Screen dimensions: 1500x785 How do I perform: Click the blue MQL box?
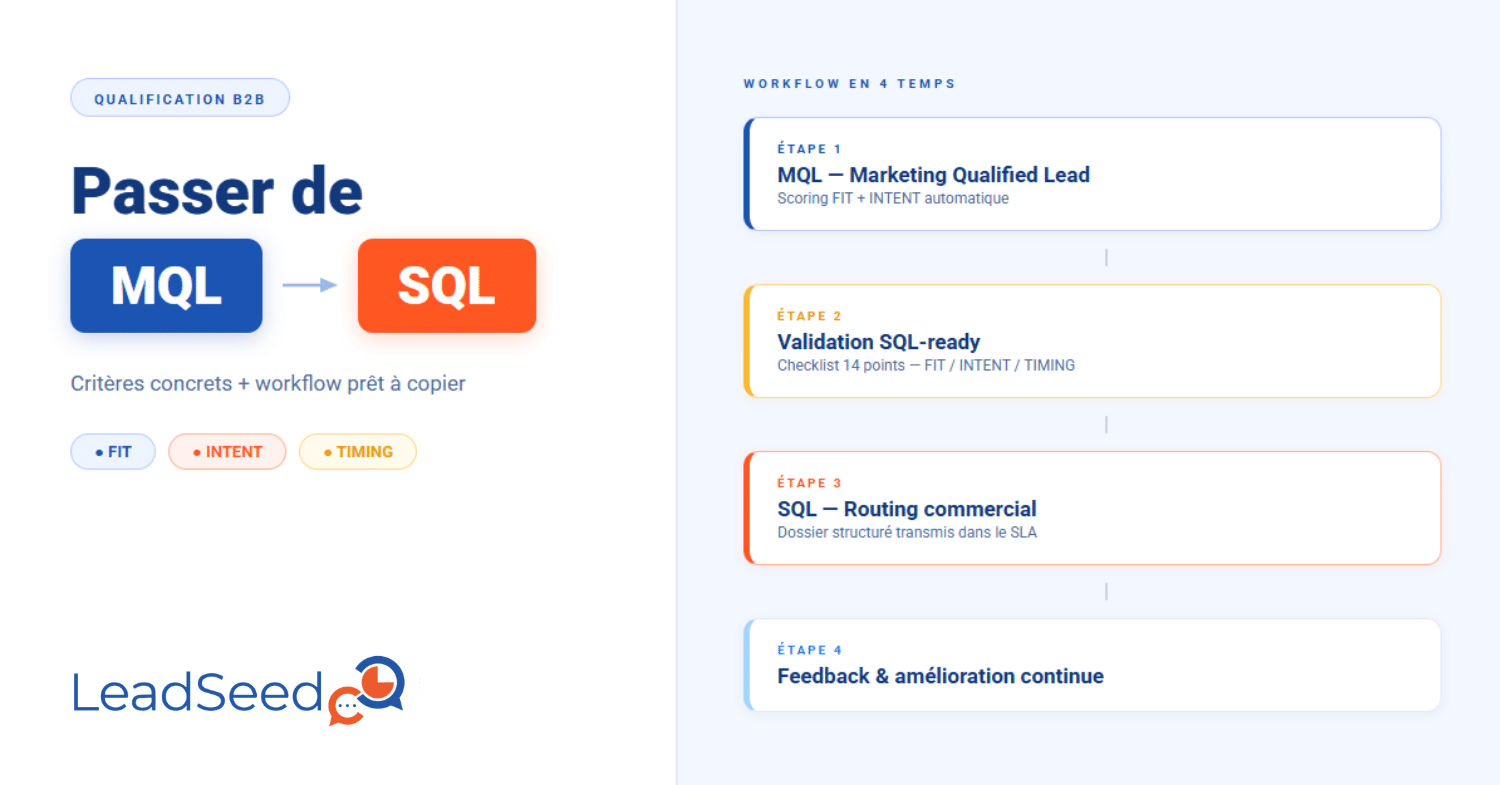click(166, 286)
